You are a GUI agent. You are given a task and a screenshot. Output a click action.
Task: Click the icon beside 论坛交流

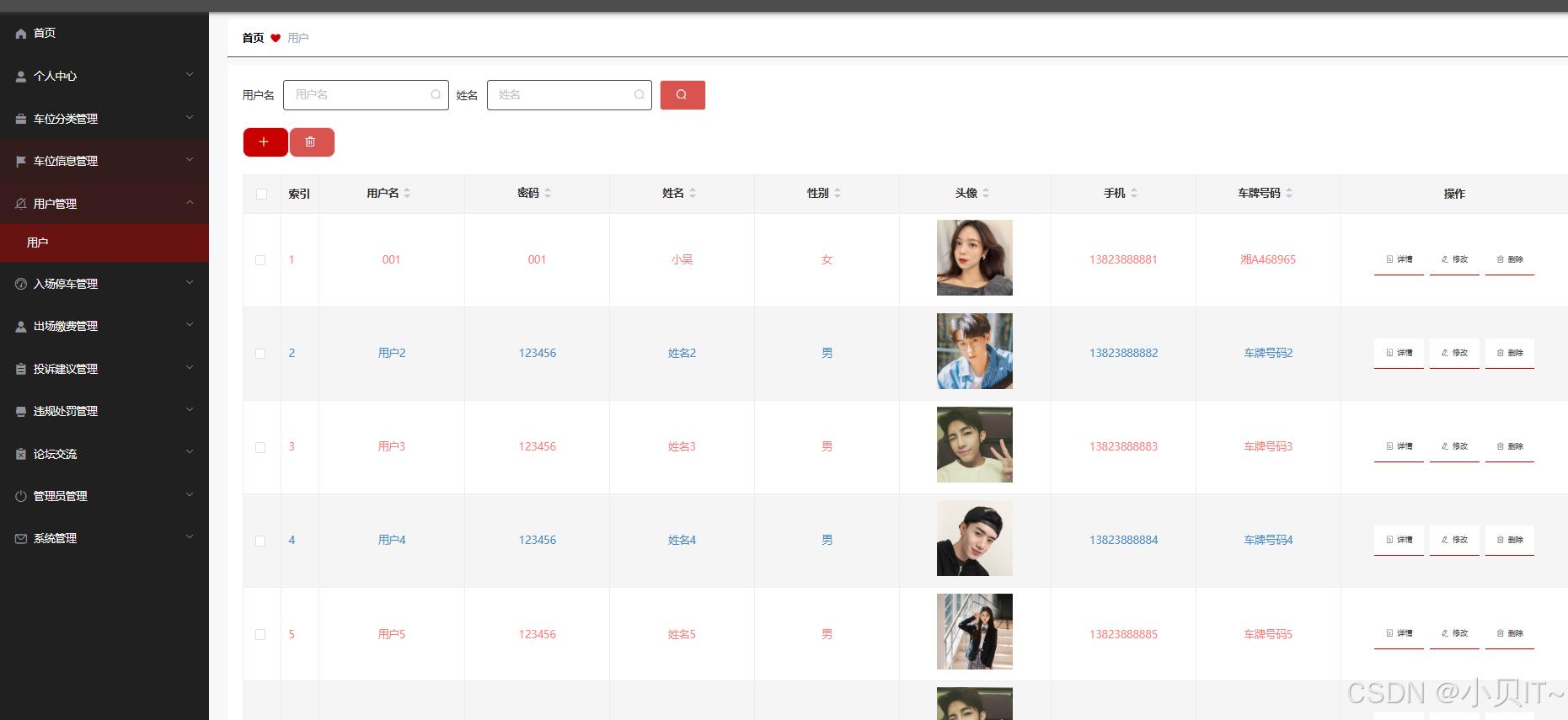tap(21, 454)
